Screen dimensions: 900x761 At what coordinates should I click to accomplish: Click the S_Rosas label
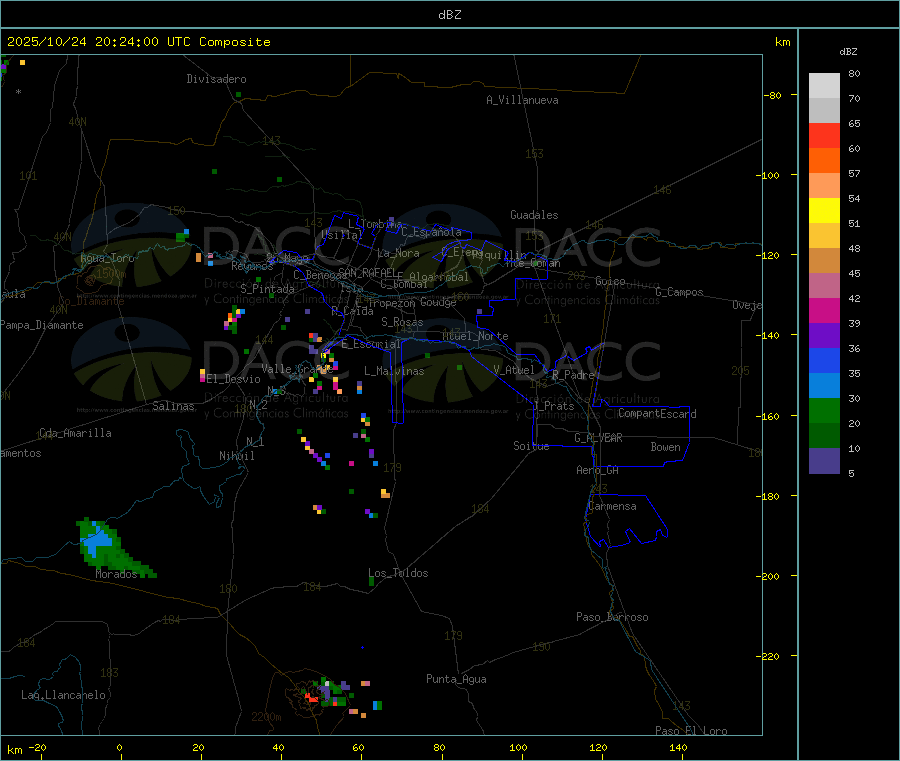pyautogui.click(x=402, y=322)
